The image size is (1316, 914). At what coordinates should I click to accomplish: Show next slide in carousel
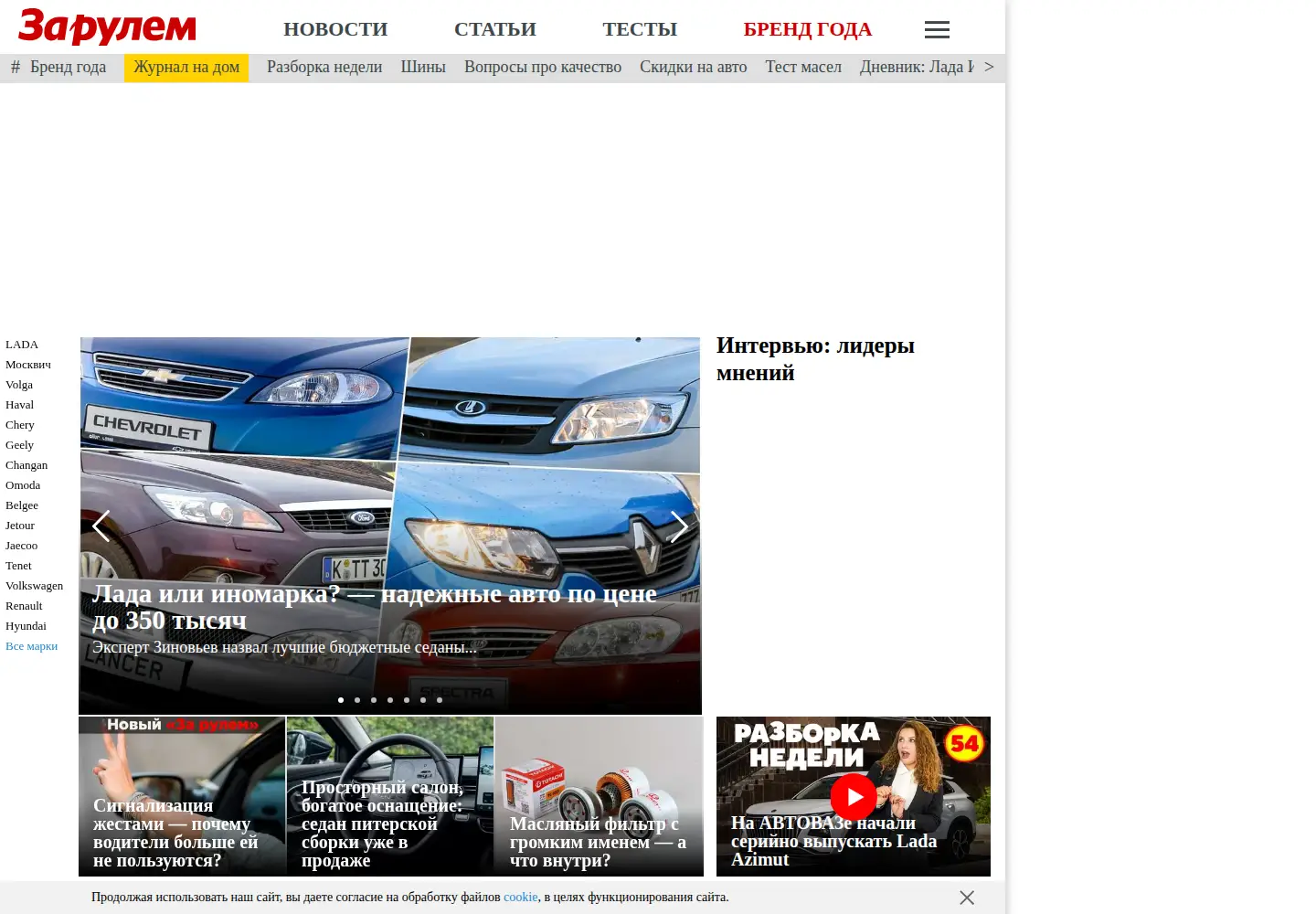point(679,526)
